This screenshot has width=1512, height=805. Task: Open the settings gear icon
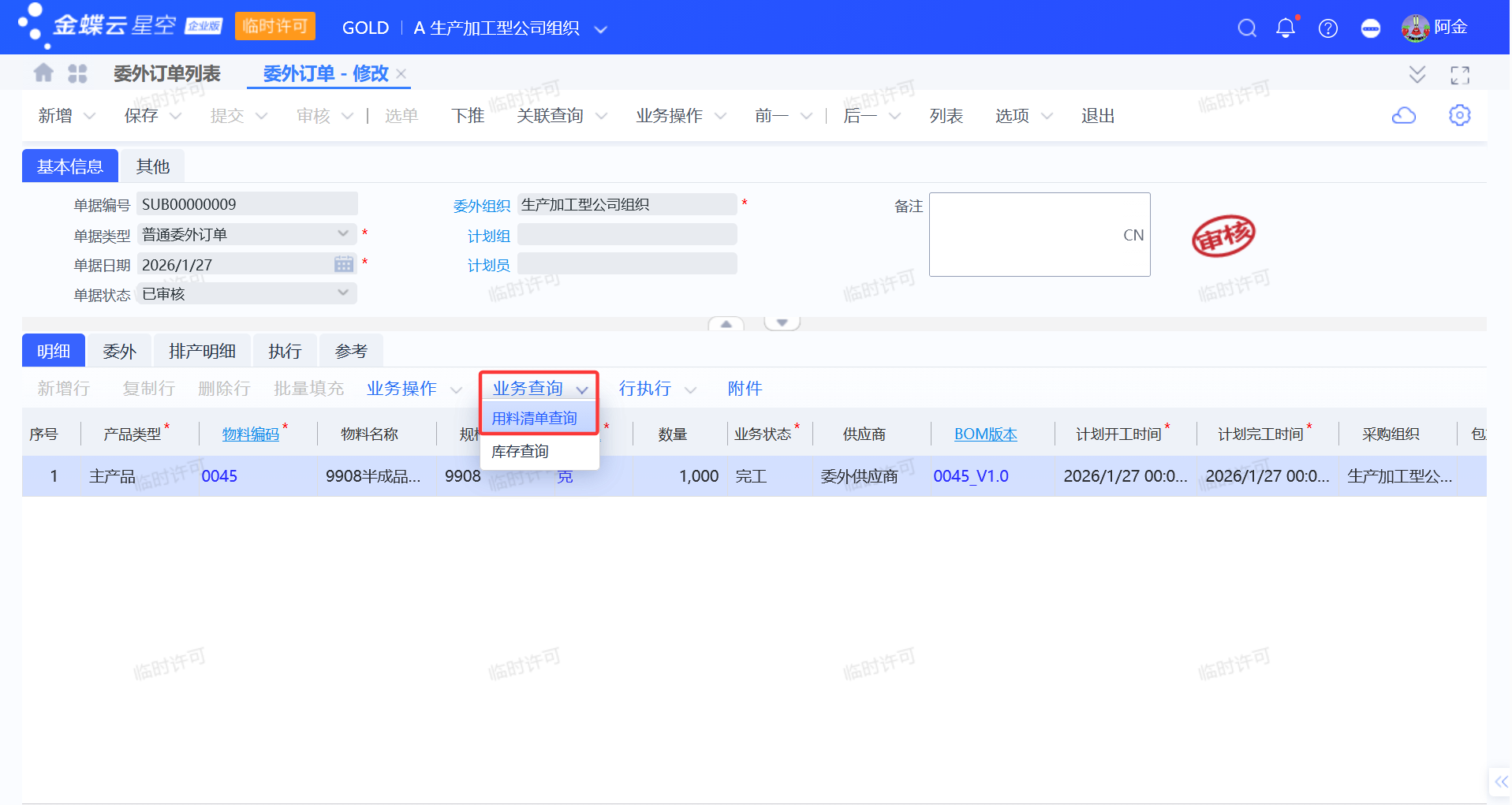(x=1459, y=115)
